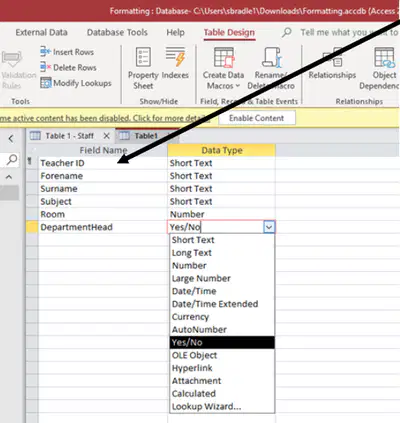Choose Short Text from the dropdown list
Viewport: 400px width, 423px height.
tap(222, 240)
